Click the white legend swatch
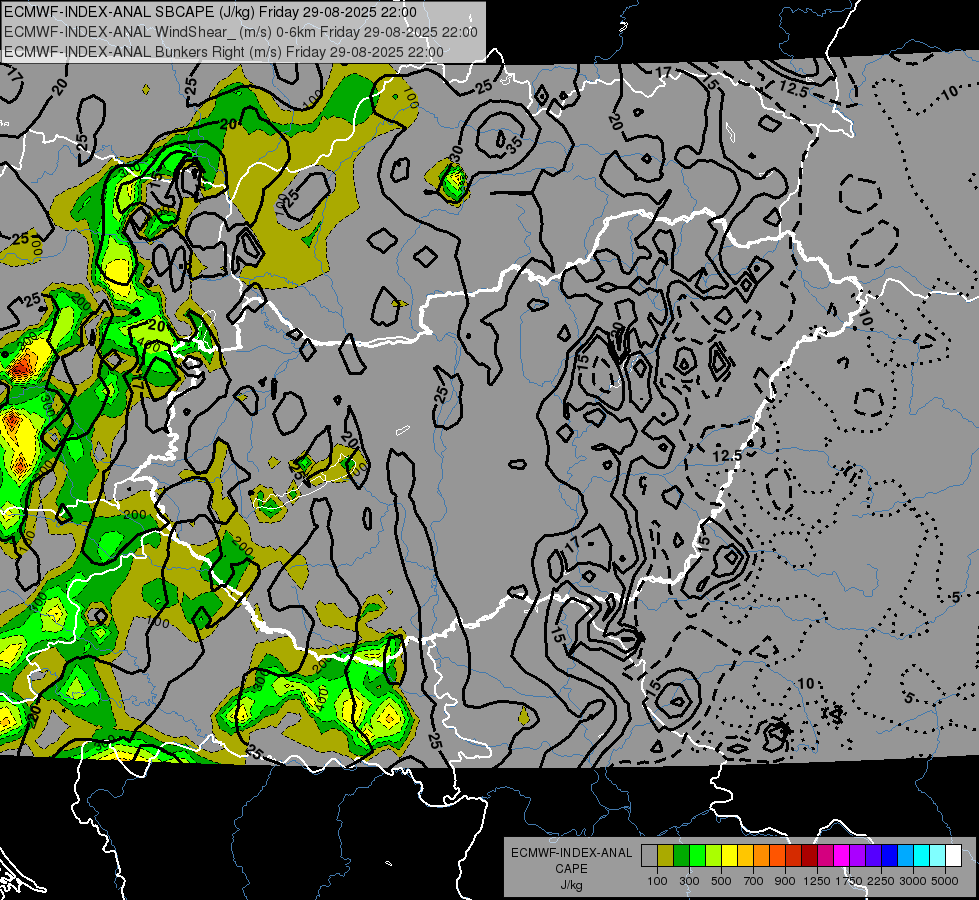979x900 pixels. point(953,856)
